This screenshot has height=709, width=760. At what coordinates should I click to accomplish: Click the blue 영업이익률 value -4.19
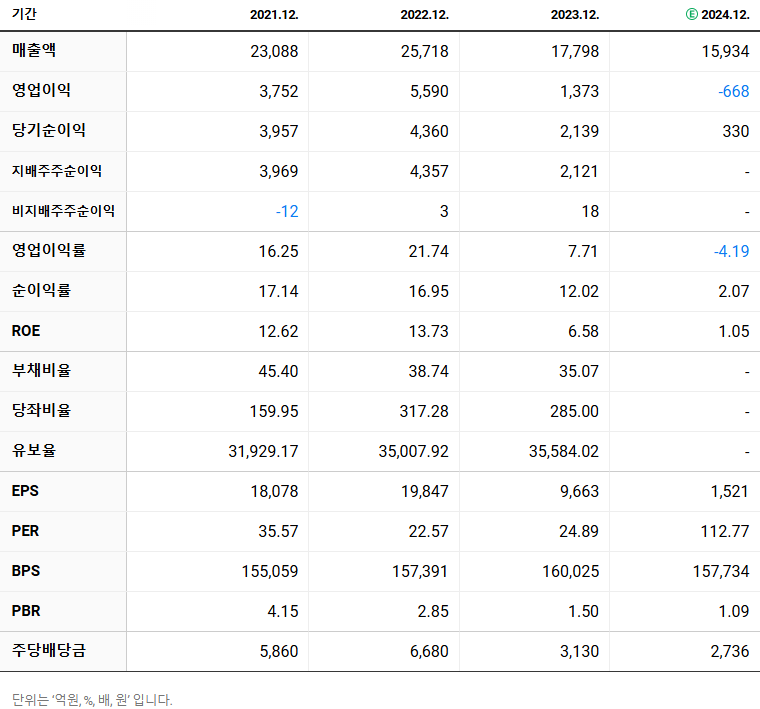click(x=731, y=251)
